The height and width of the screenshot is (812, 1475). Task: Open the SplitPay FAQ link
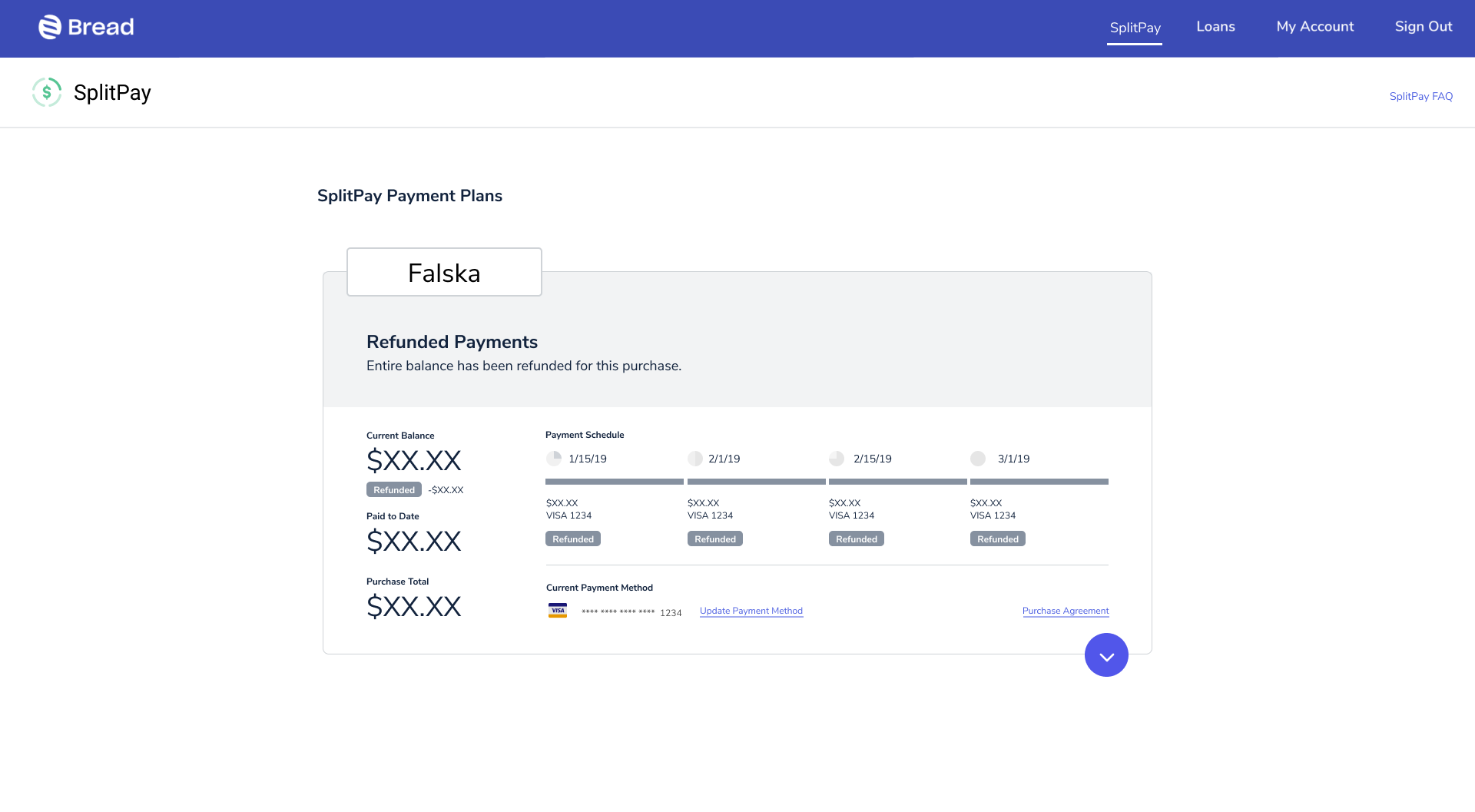tap(1421, 96)
